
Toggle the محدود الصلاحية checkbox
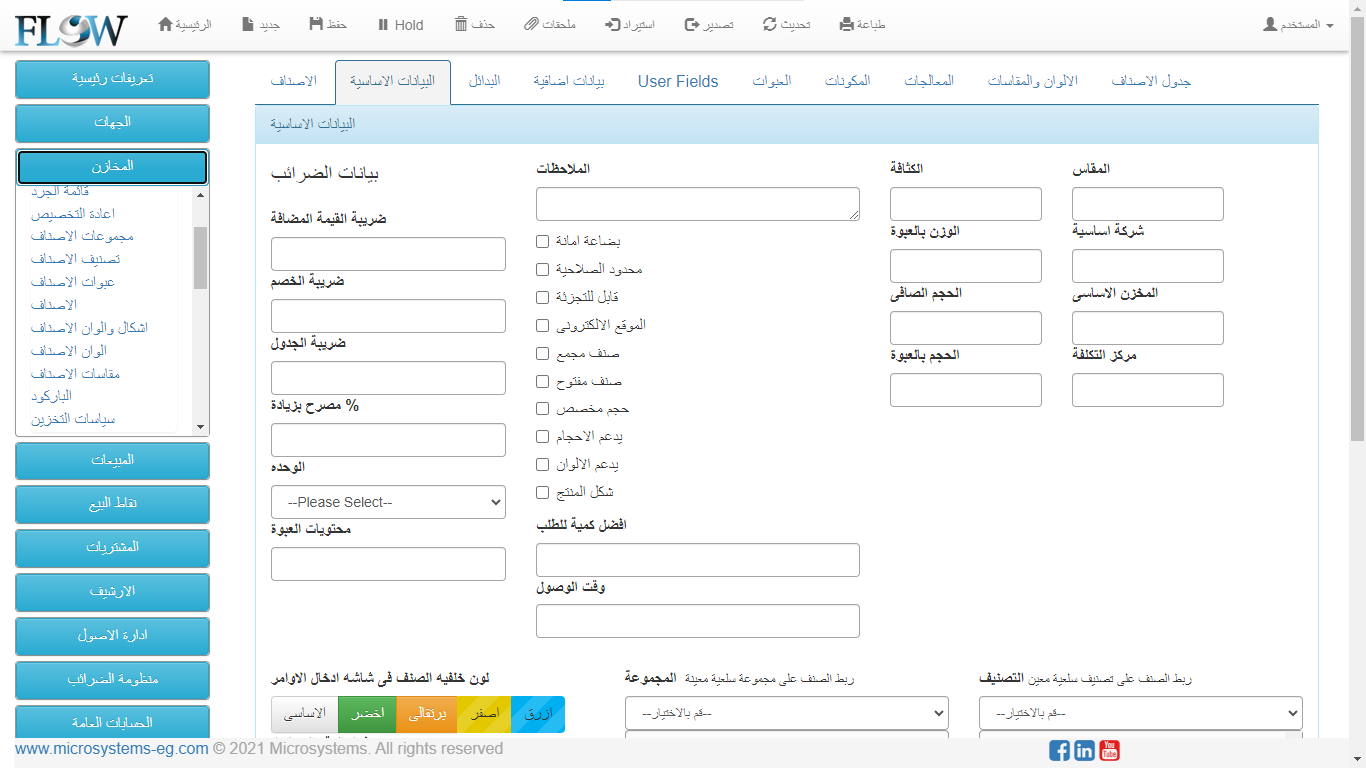point(542,270)
